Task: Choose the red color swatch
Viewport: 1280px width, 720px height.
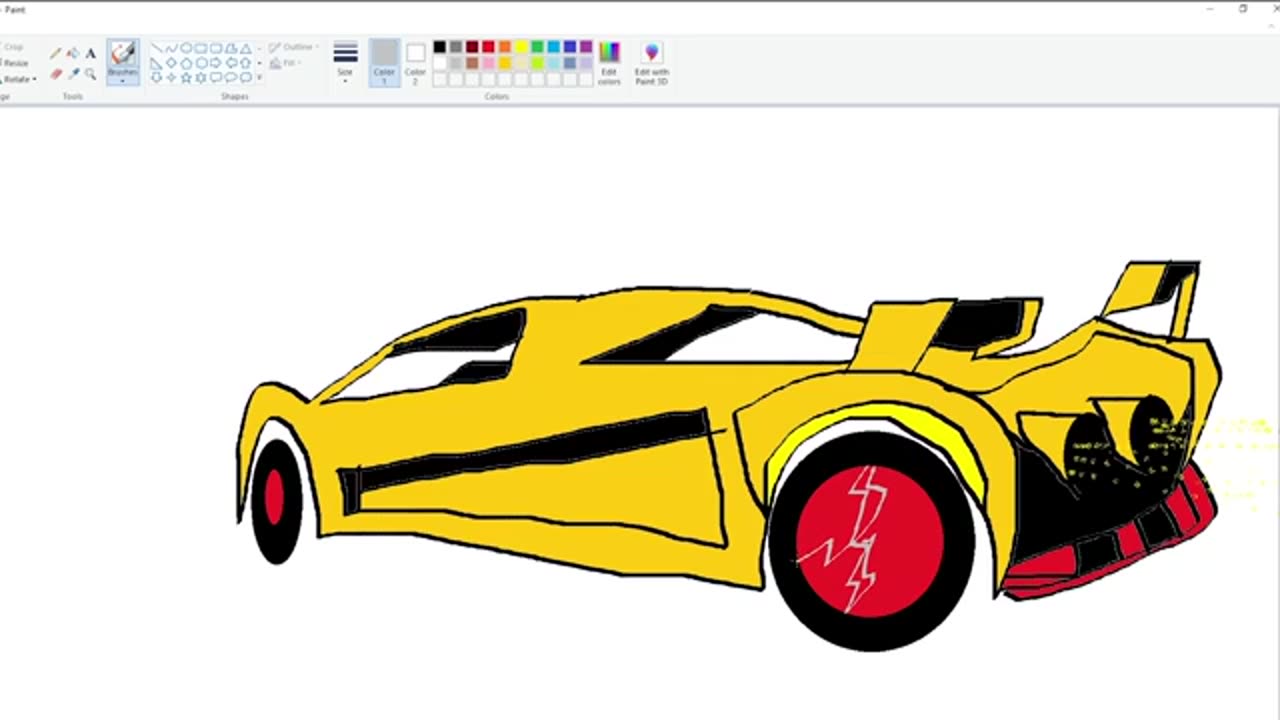Action: coord(488,47)
